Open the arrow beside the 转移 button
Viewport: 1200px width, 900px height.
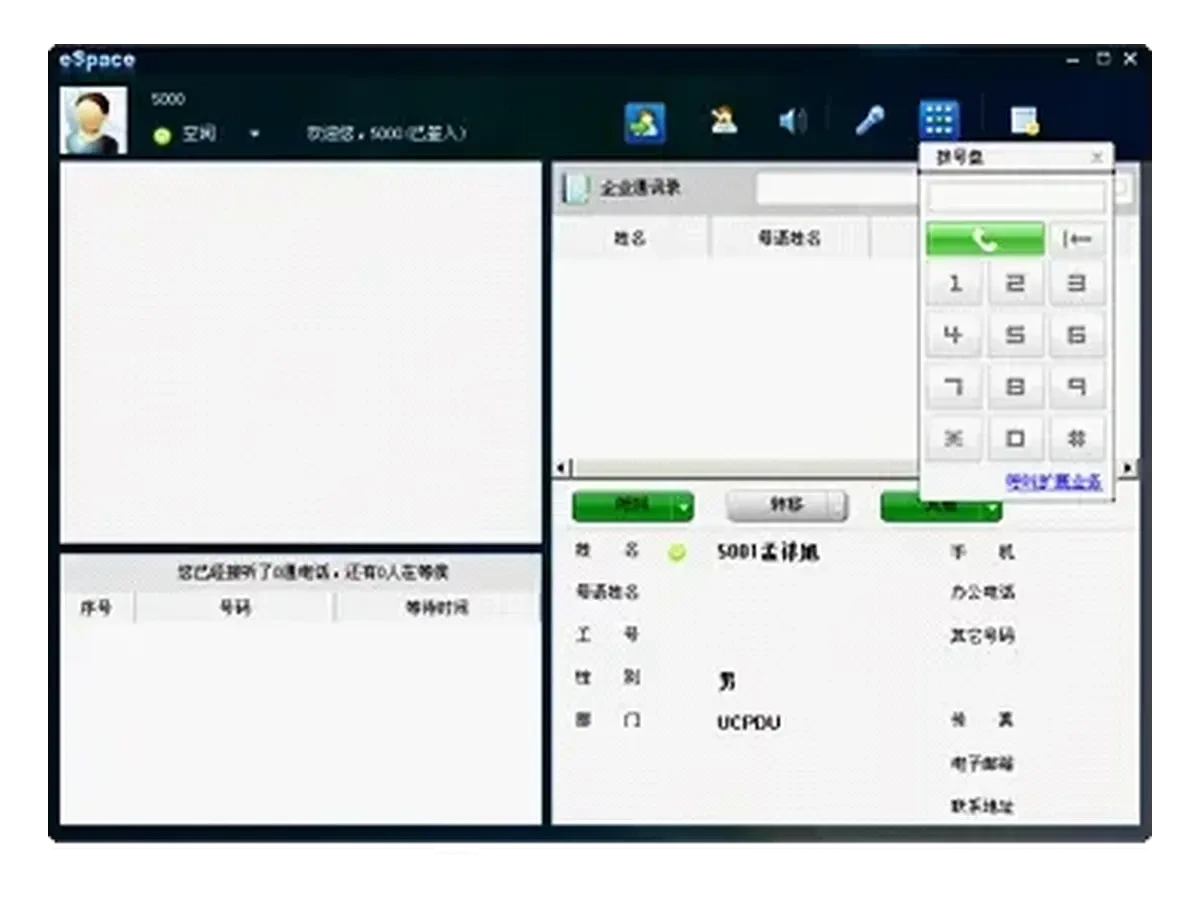coord(839,507)
